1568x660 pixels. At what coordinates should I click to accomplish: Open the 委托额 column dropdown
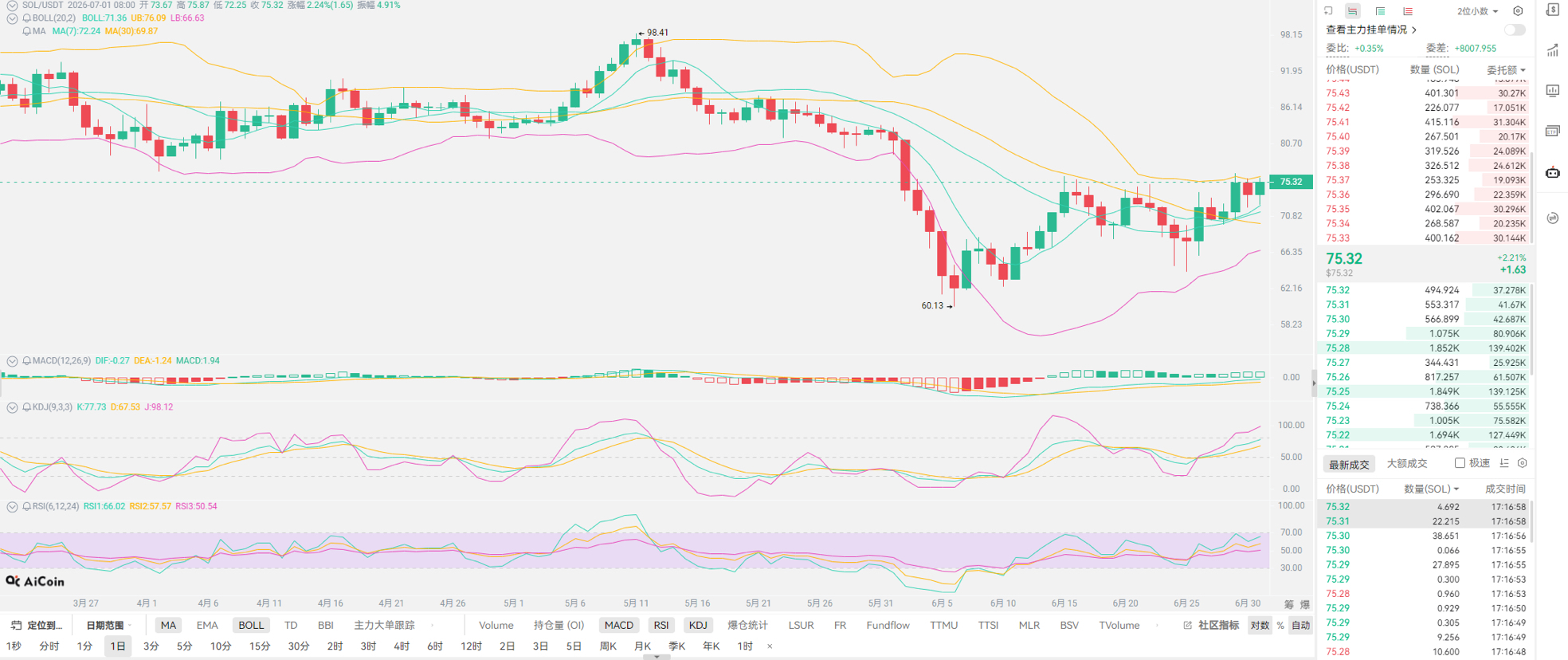(1506, 70)
